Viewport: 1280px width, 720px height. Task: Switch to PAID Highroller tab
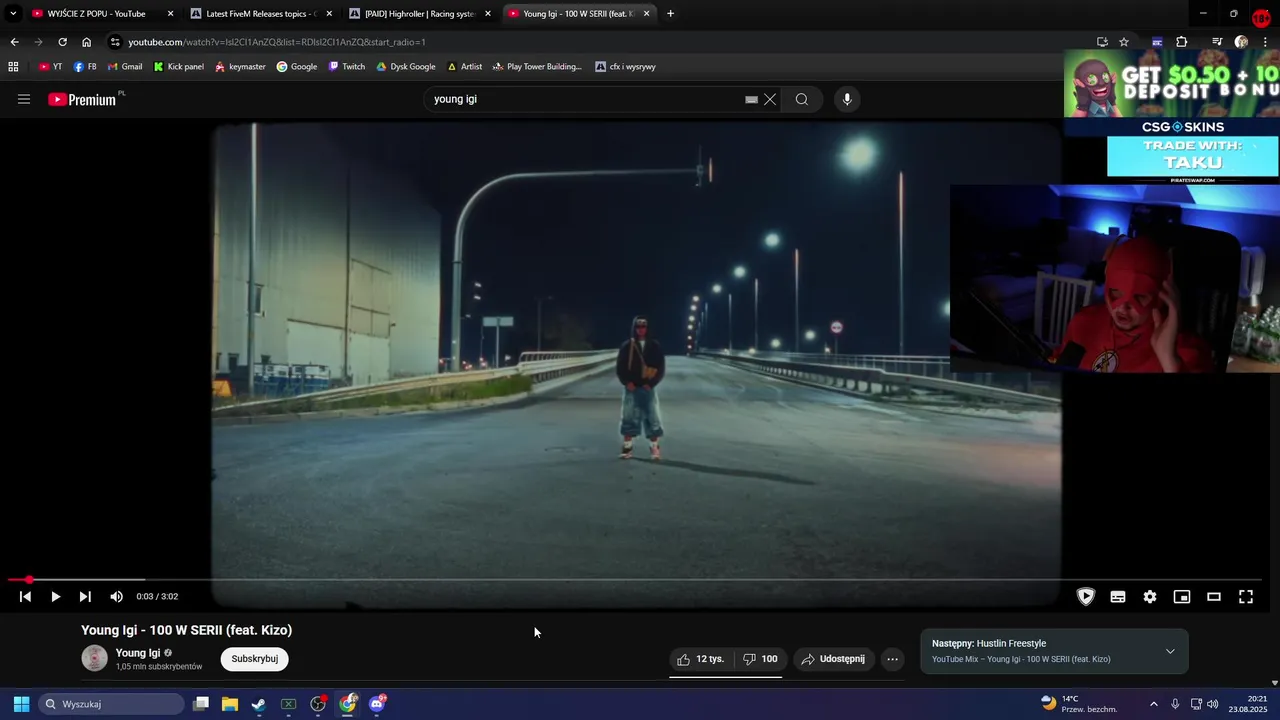pos(419,14)
